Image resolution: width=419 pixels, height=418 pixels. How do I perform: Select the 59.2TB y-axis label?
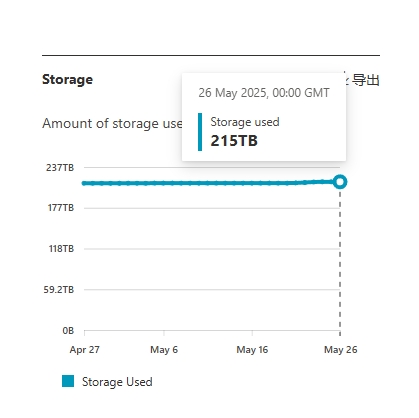(x=59, y=290)
